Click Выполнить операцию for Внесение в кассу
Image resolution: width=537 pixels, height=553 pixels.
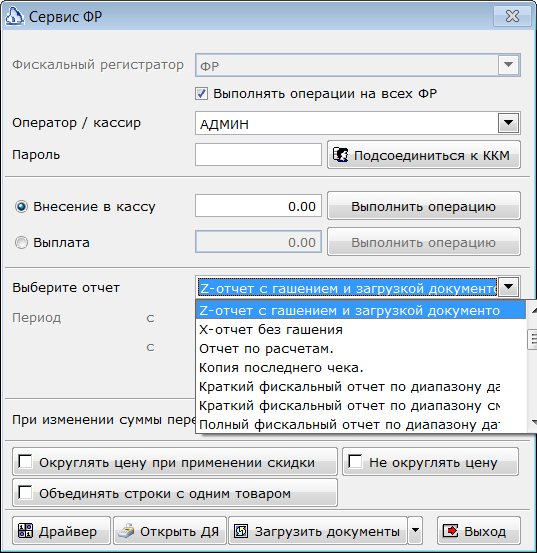pos(424,206)
